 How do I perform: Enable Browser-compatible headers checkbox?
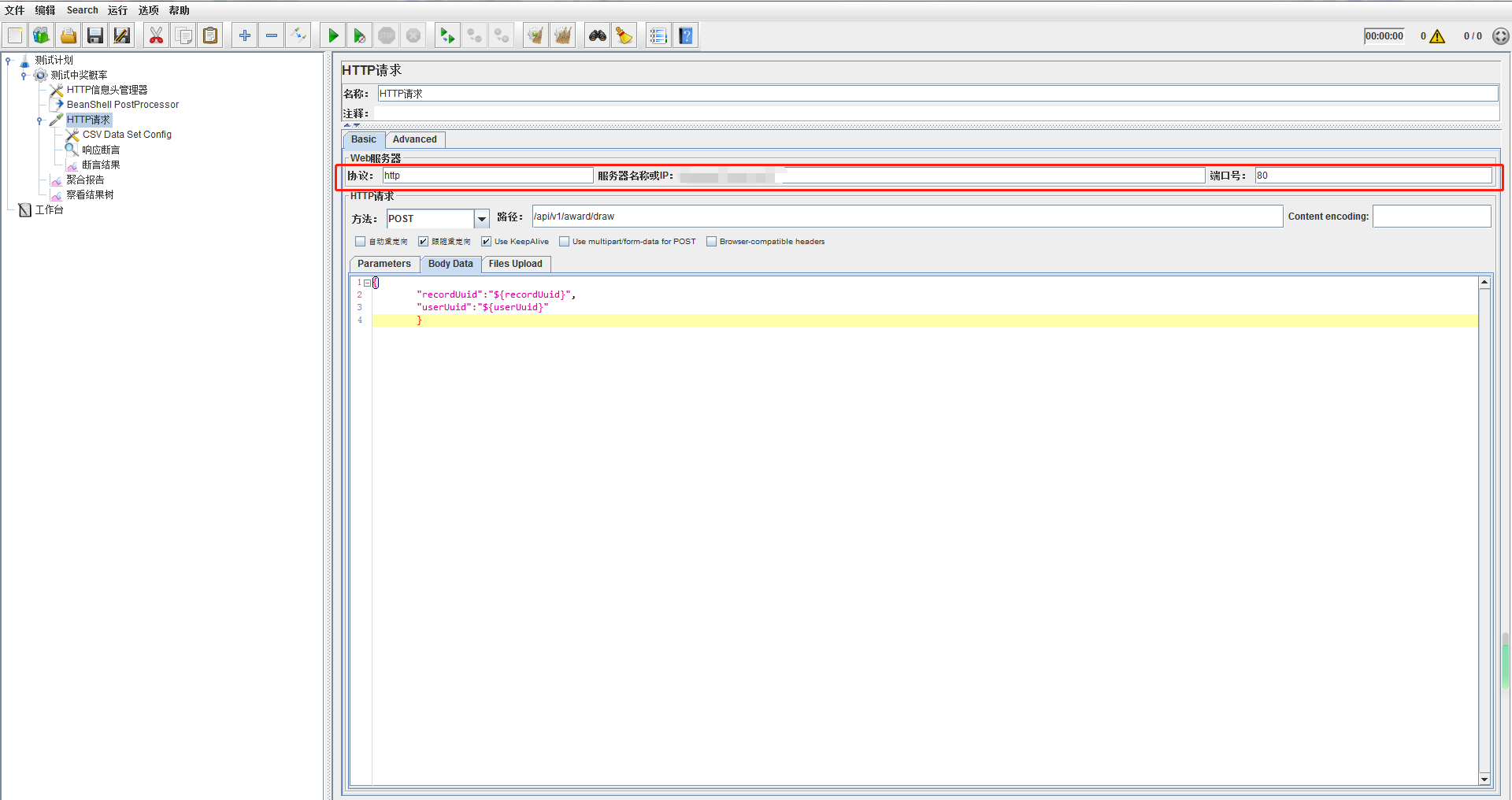pos(711,242)
